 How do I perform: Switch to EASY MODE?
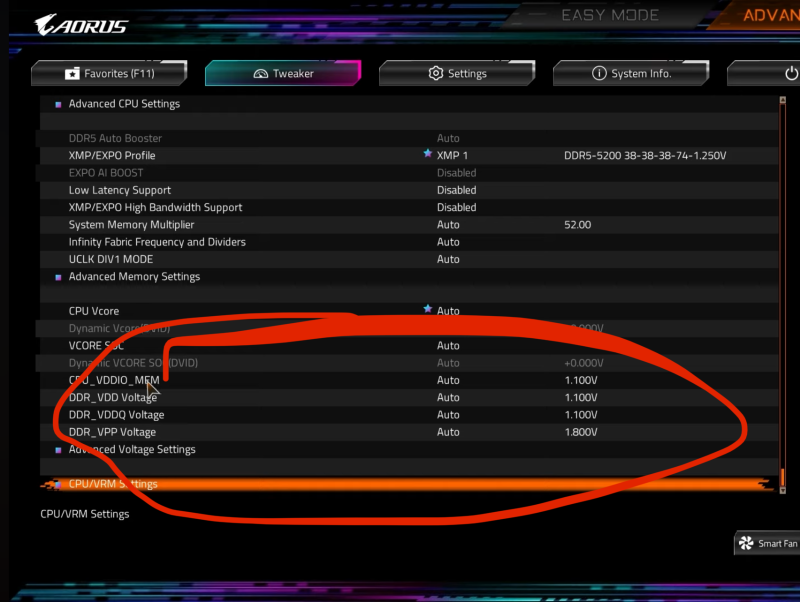[x=610, y=15]
